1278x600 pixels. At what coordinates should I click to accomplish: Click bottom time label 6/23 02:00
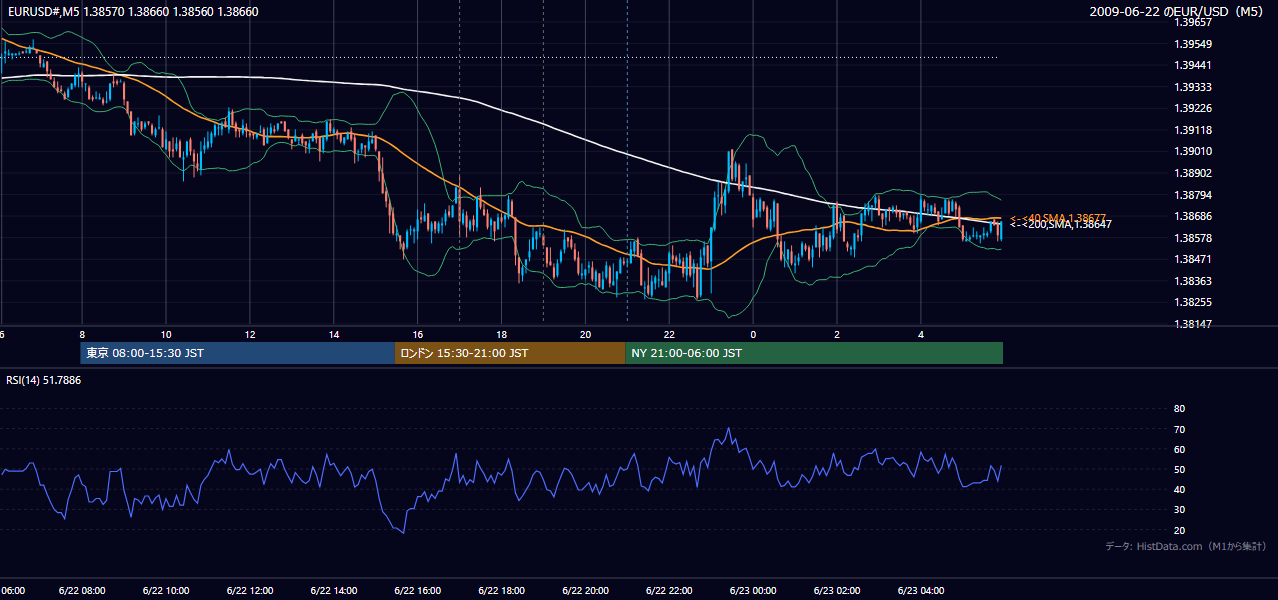coord(837,590)
